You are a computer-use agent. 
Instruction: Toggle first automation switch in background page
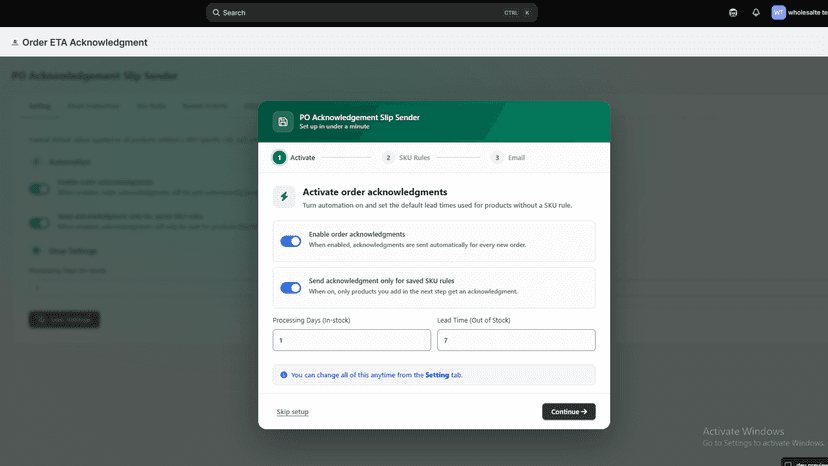tap(39, 189)
